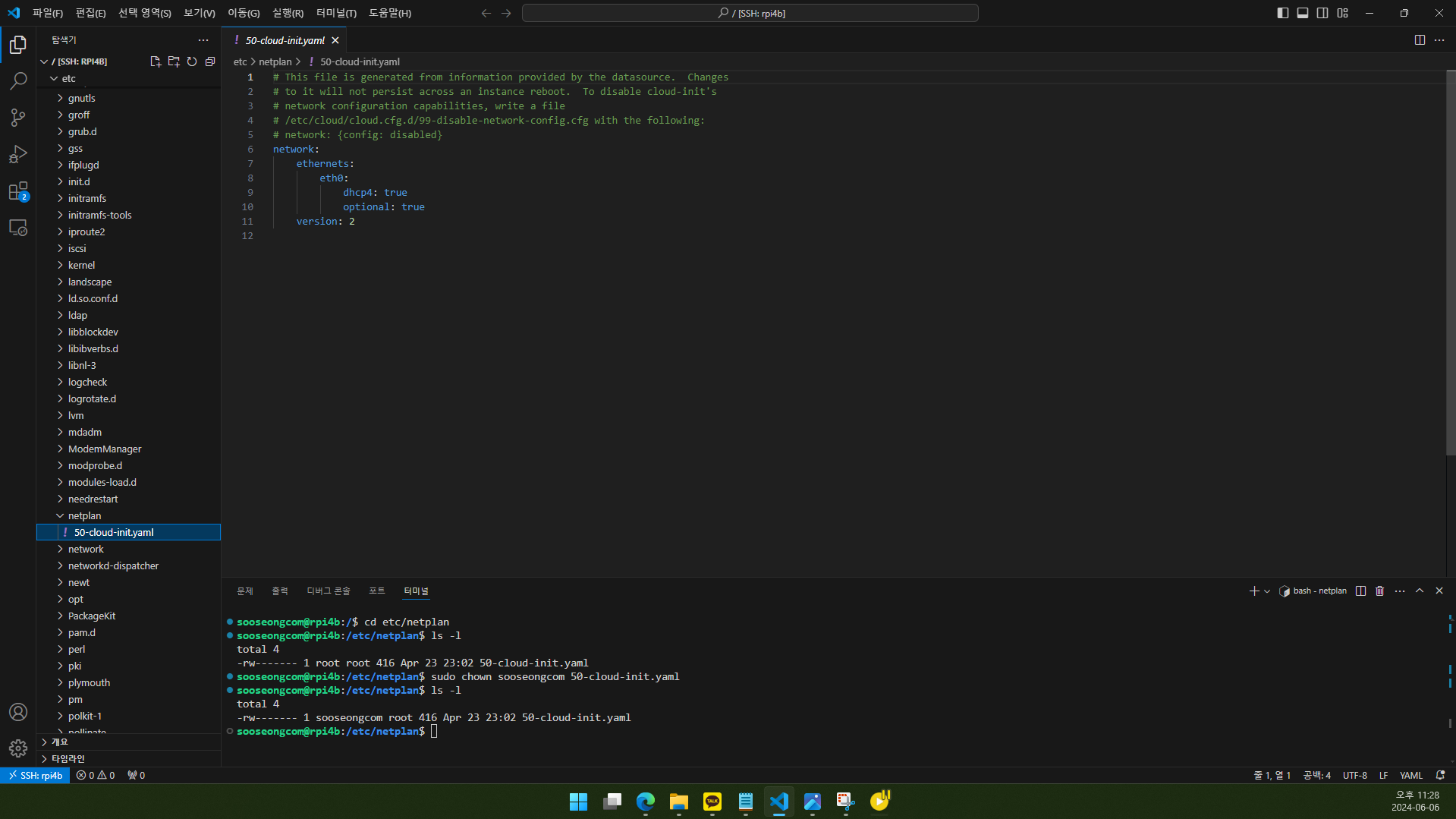The height and width of the screenshot is (819, 1456).
Task: Change LF line ending setting
Action: (1384, 775)
